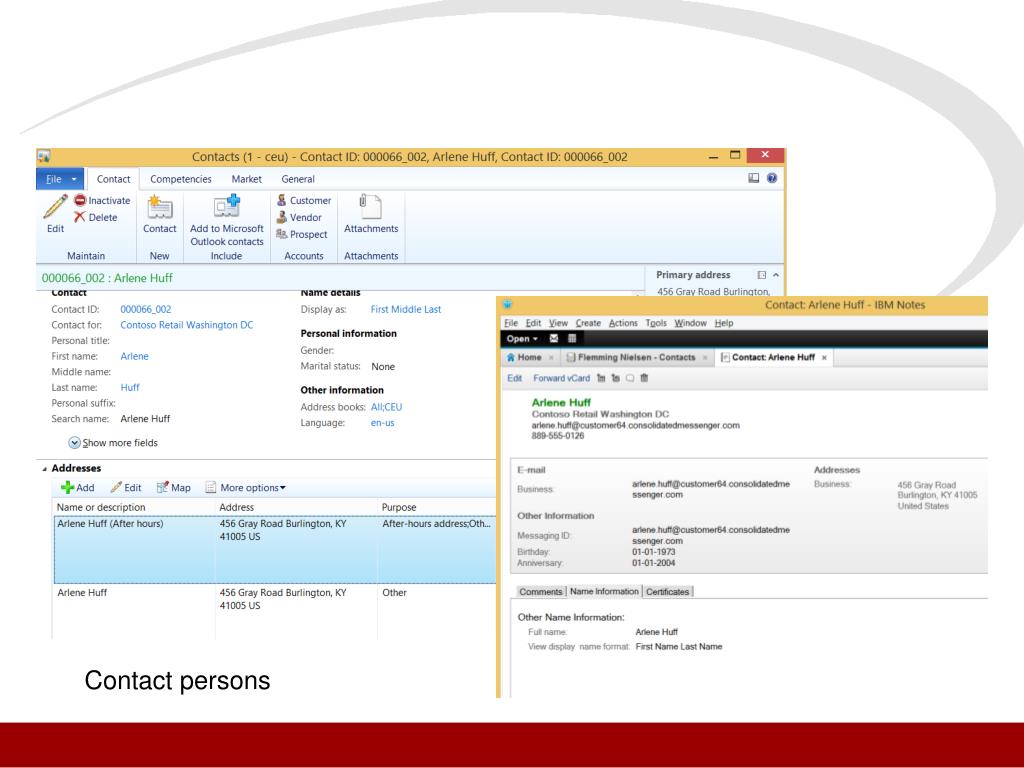Click the All;CEU address books link
This screenshot has width=1024, height=768.
point(387,407)
